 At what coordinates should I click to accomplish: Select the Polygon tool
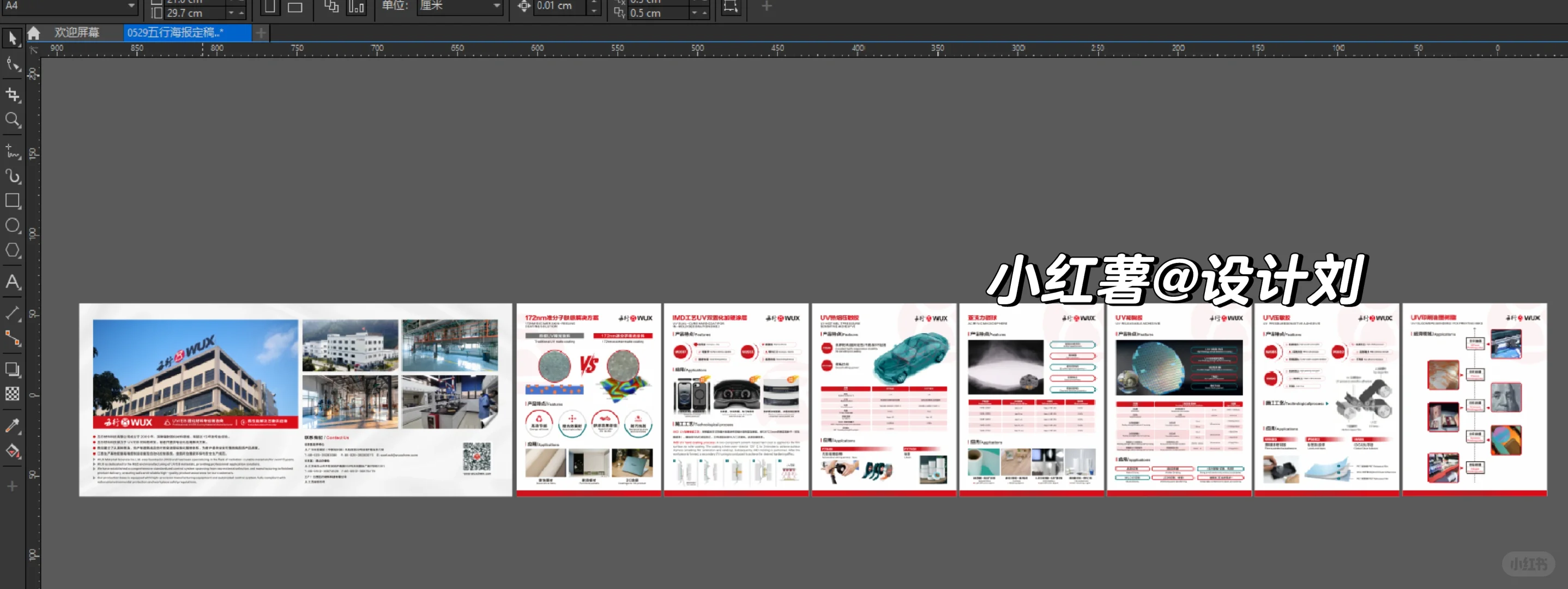pos(12,250)
